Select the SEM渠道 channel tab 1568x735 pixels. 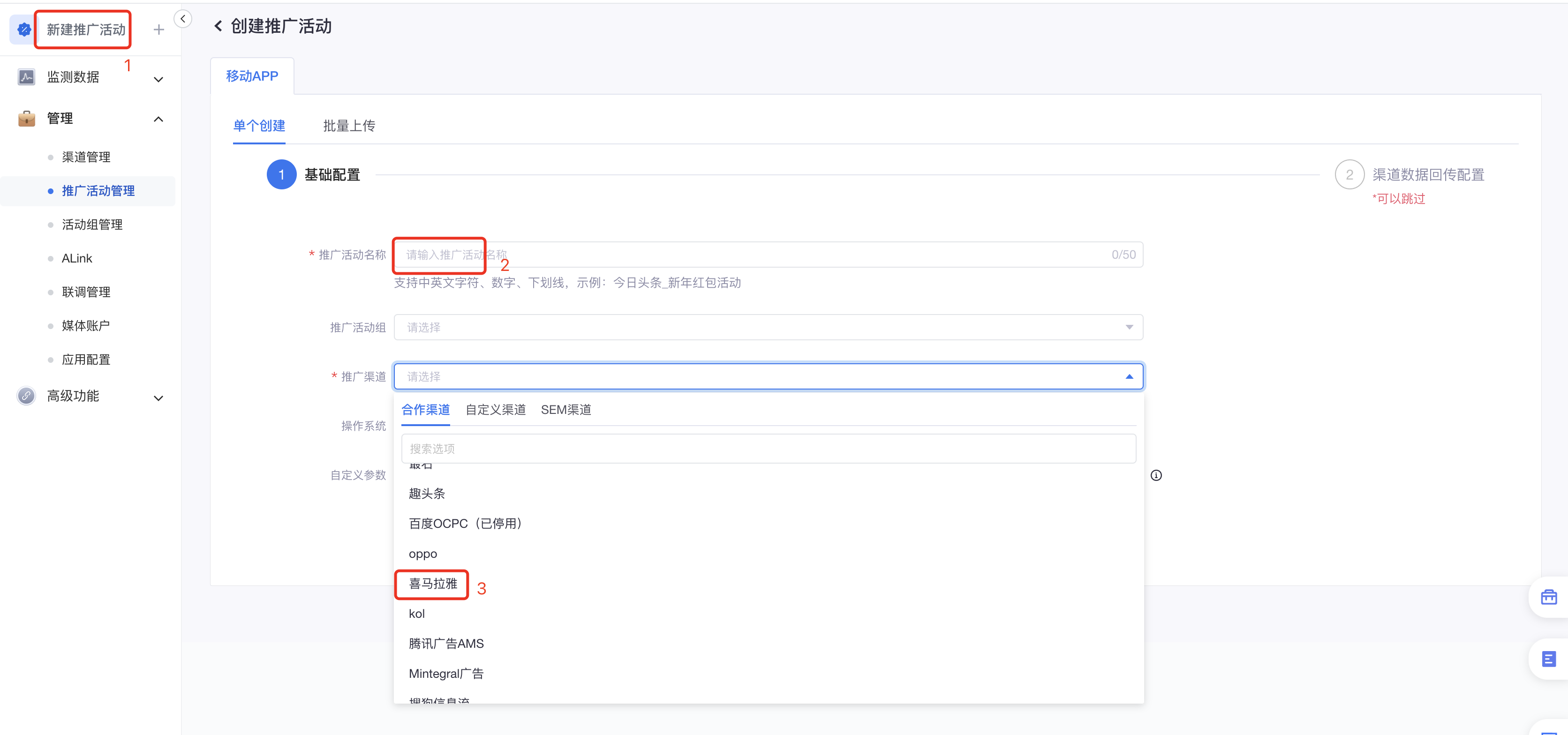(x=566, y=410)
